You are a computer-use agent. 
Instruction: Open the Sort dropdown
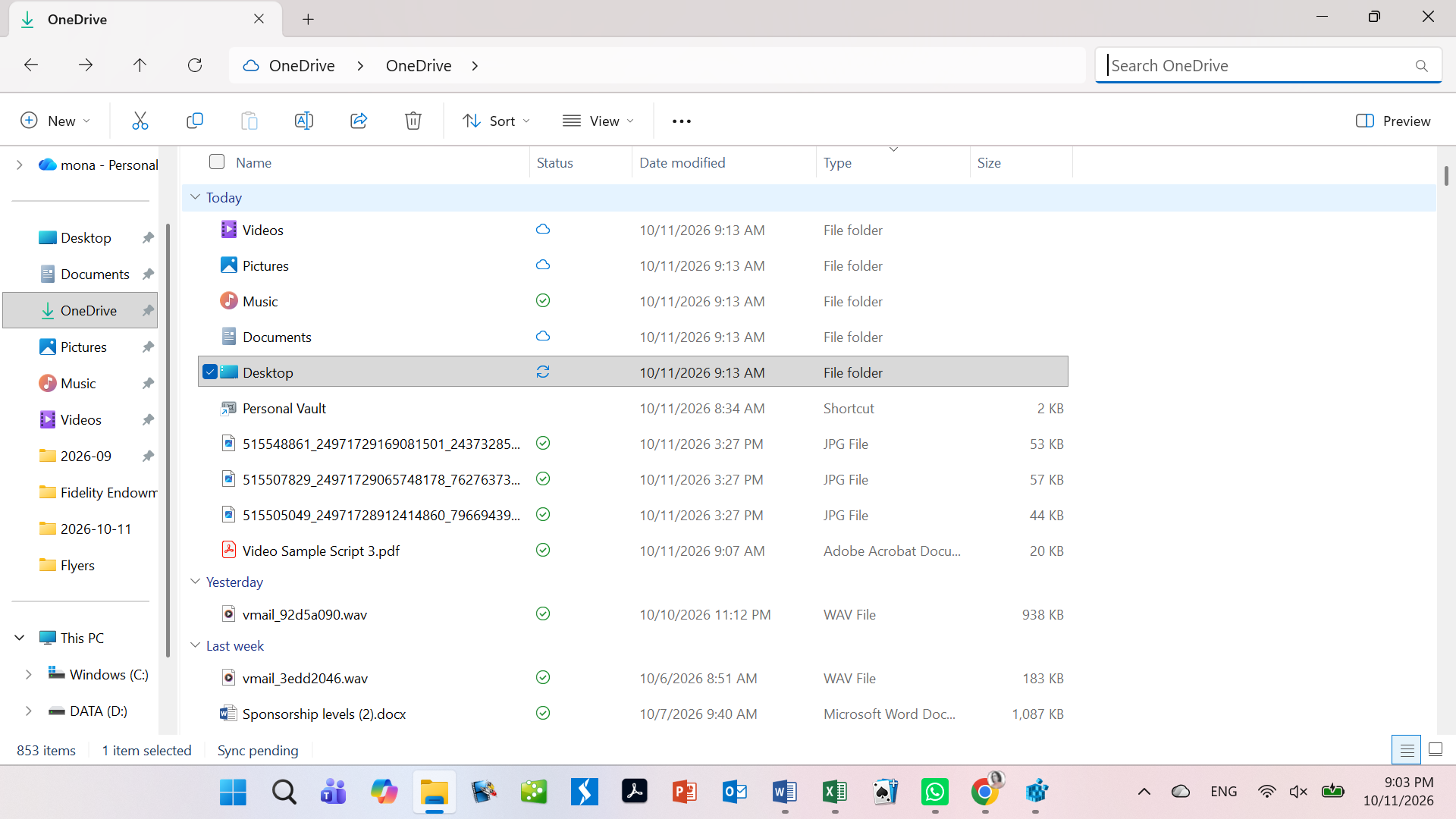(x=497, y=121)
